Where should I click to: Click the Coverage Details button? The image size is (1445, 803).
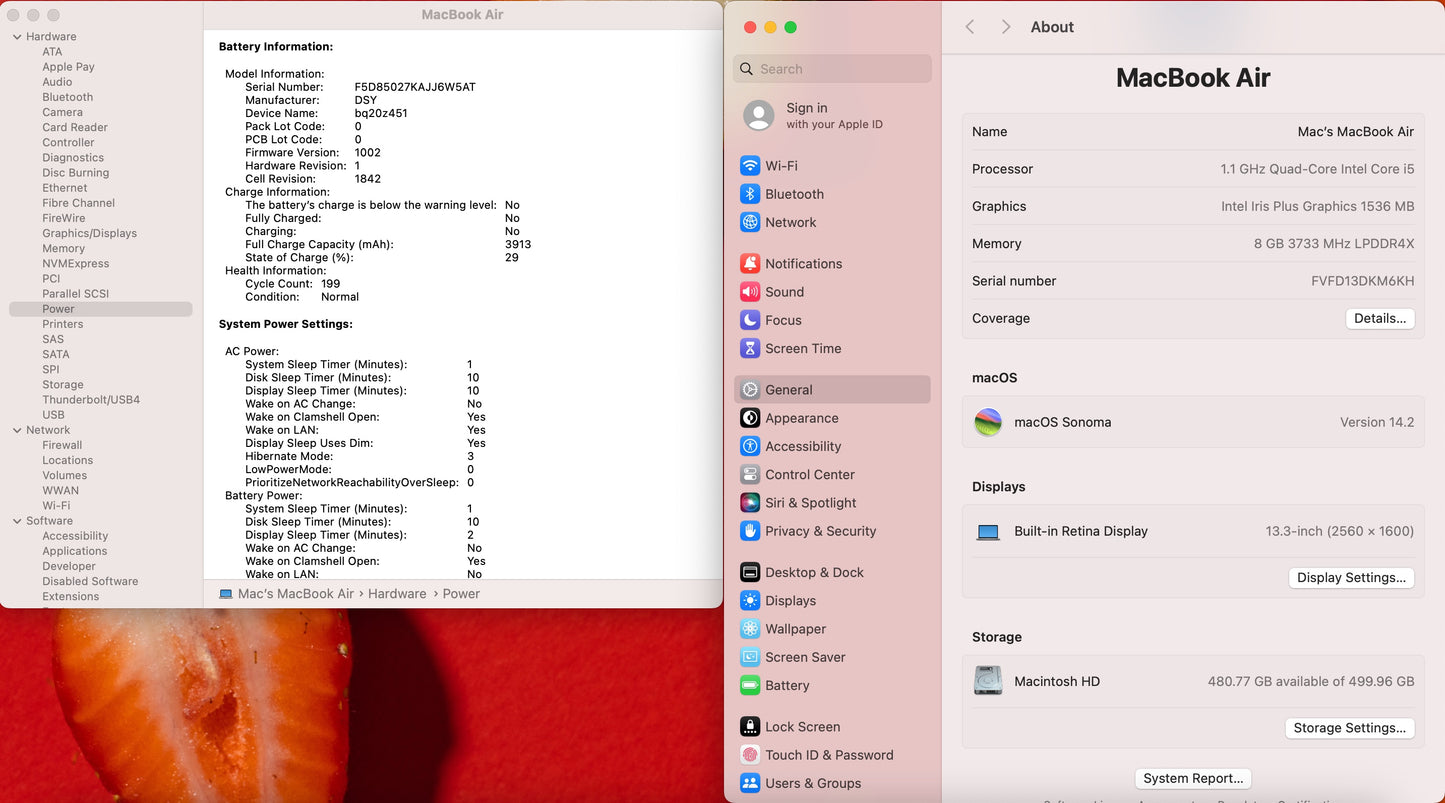tap(1379, 319)
